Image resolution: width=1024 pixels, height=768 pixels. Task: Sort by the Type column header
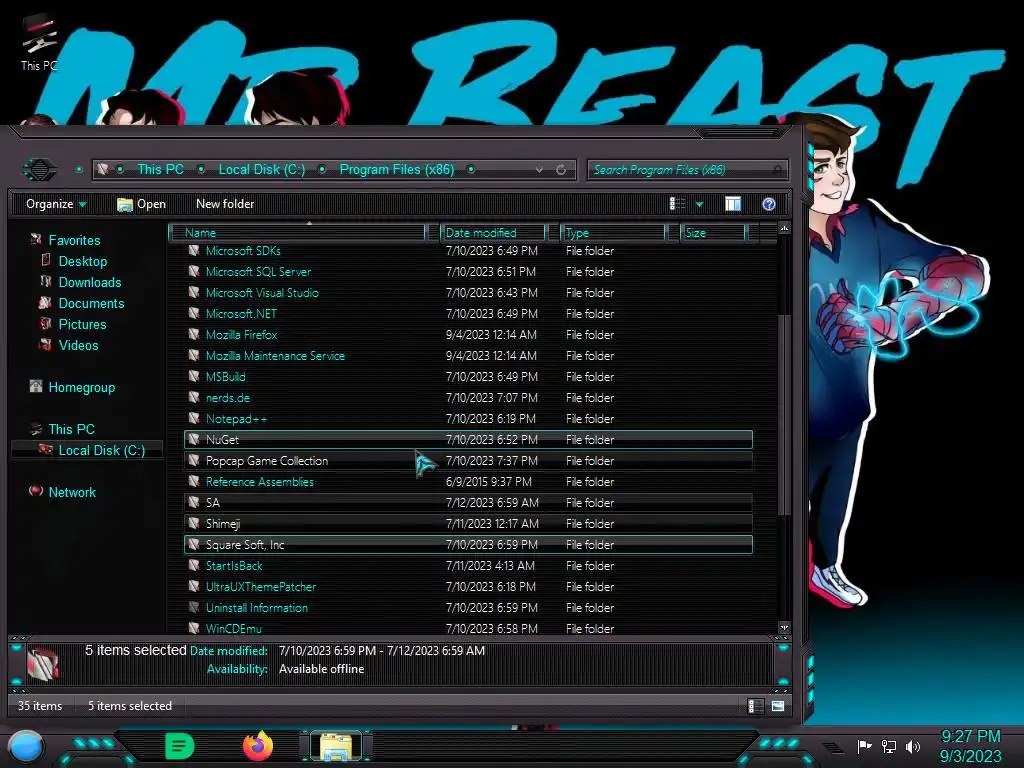click(x=613, y=232)
